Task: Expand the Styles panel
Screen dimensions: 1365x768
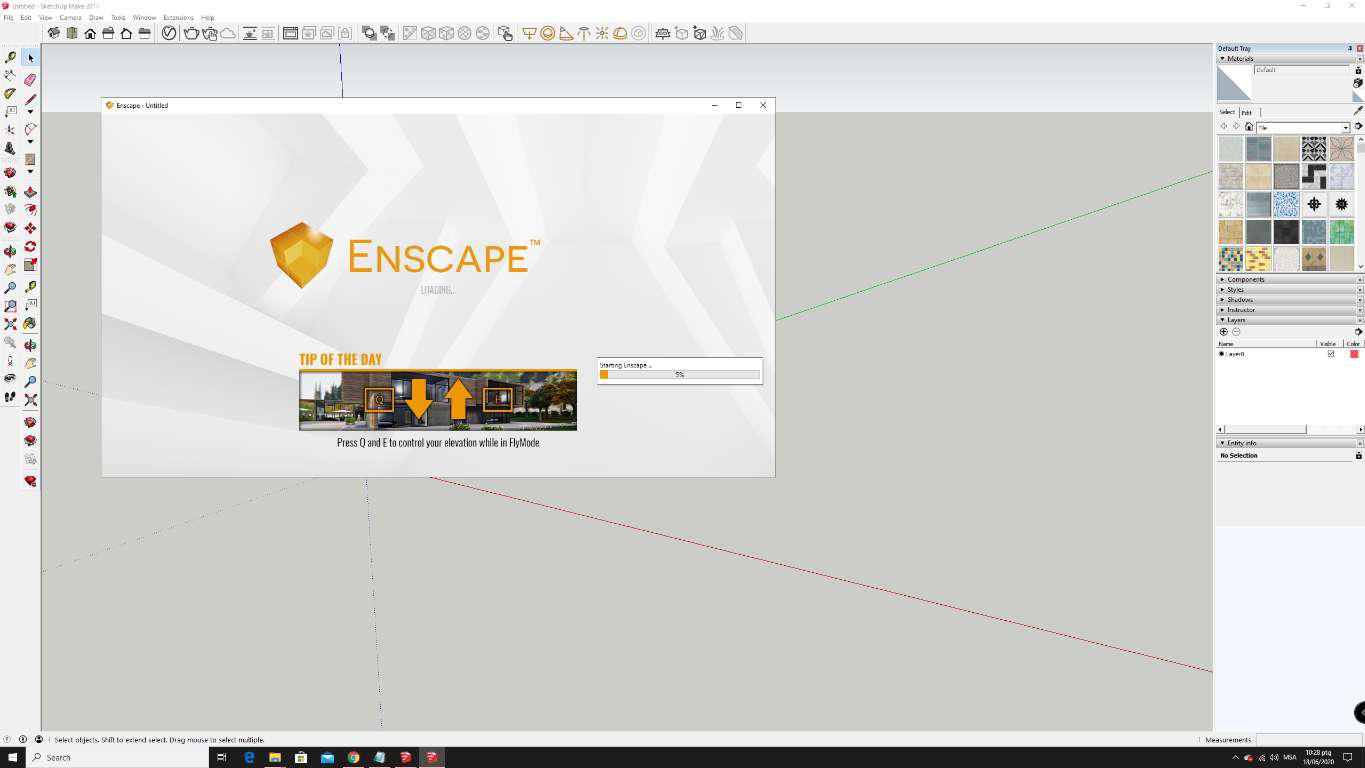Action: click(1236, 289)
